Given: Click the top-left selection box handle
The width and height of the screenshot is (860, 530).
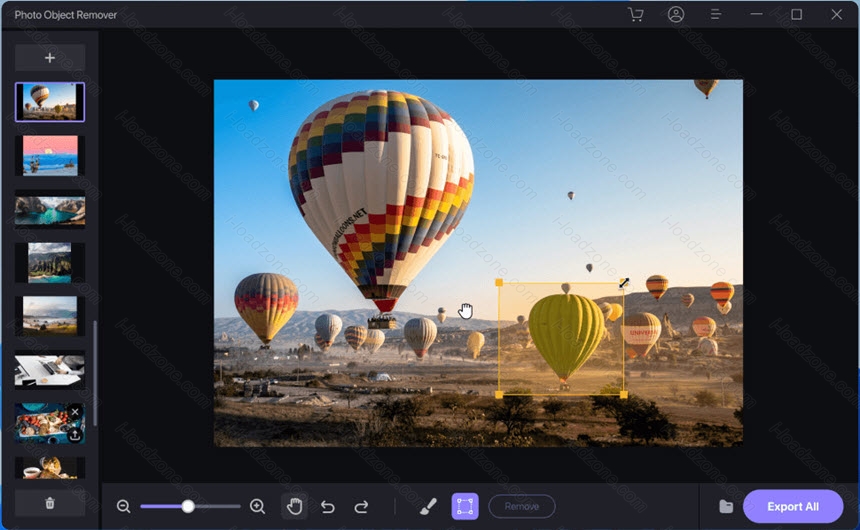Looking at the screenshot, I should 499,283.
